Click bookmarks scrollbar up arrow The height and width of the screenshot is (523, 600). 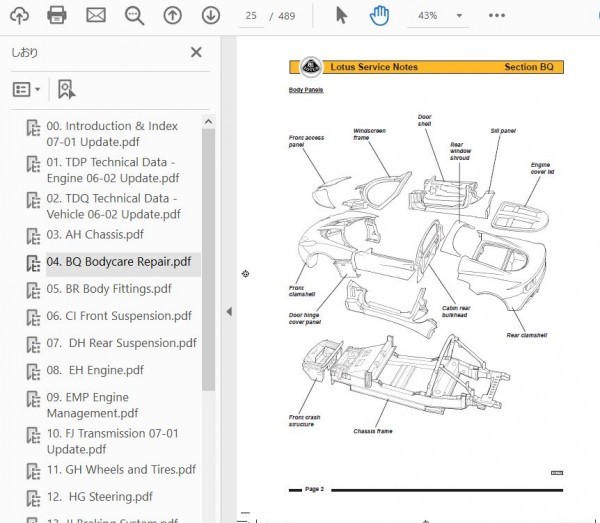(x=209, y=122)
